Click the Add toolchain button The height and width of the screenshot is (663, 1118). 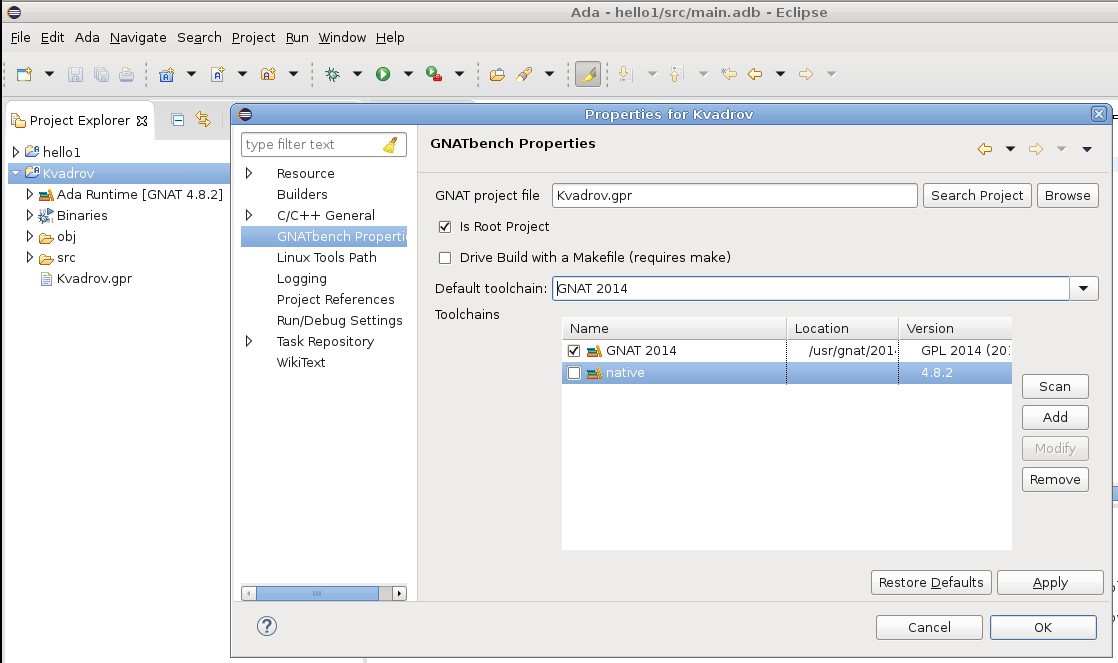1055,417
